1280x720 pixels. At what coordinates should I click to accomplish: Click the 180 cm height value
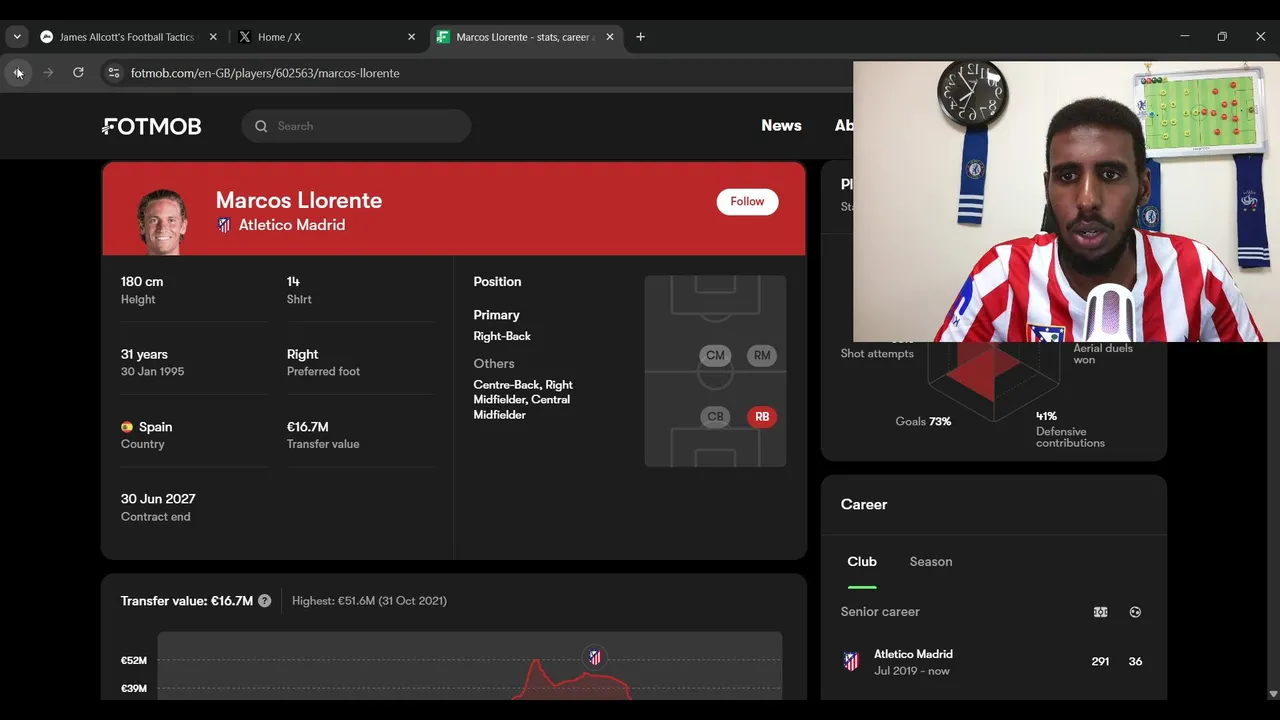pos(142,282)
